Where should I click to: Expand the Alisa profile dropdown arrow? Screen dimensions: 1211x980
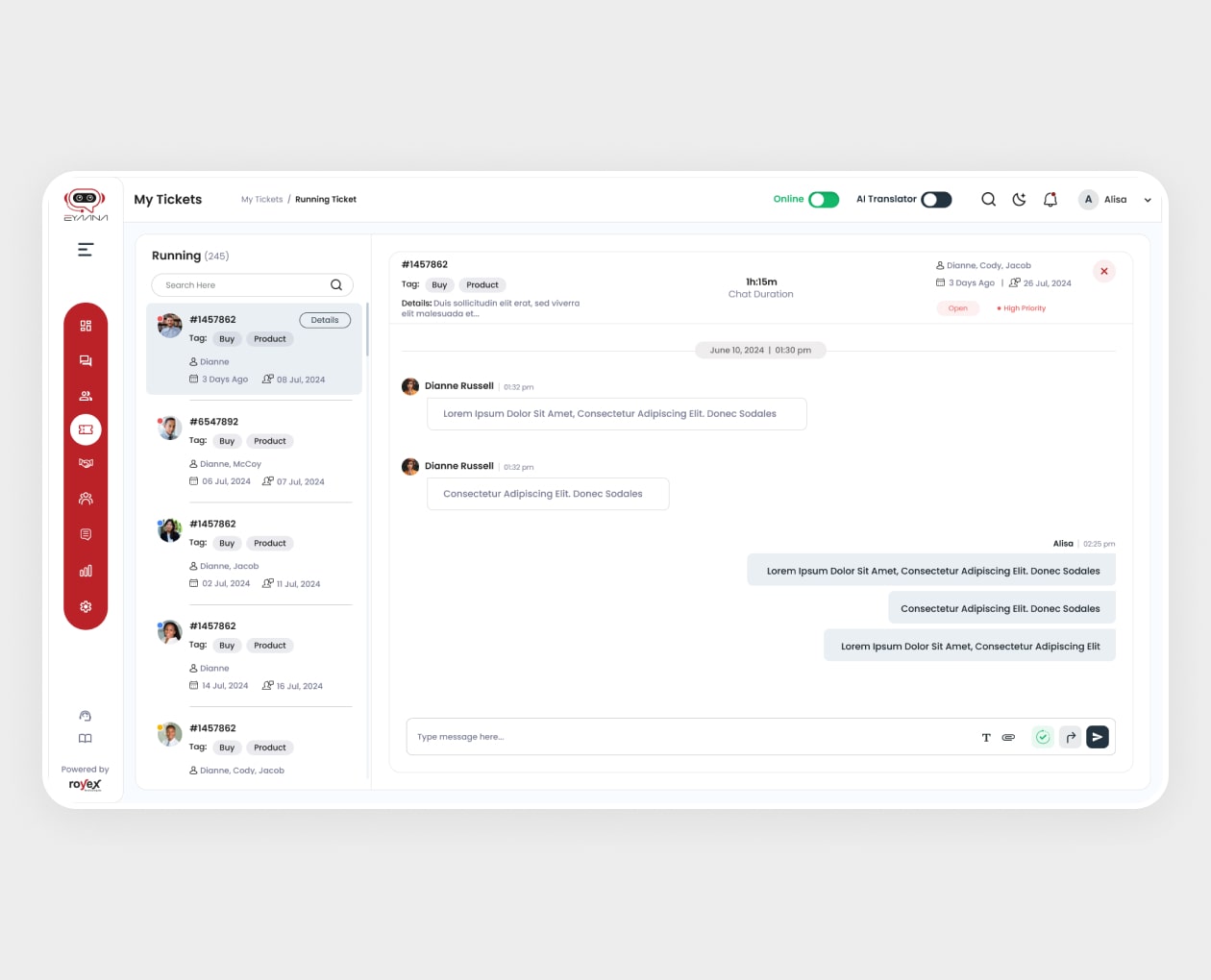click(x=1148, y=200)
